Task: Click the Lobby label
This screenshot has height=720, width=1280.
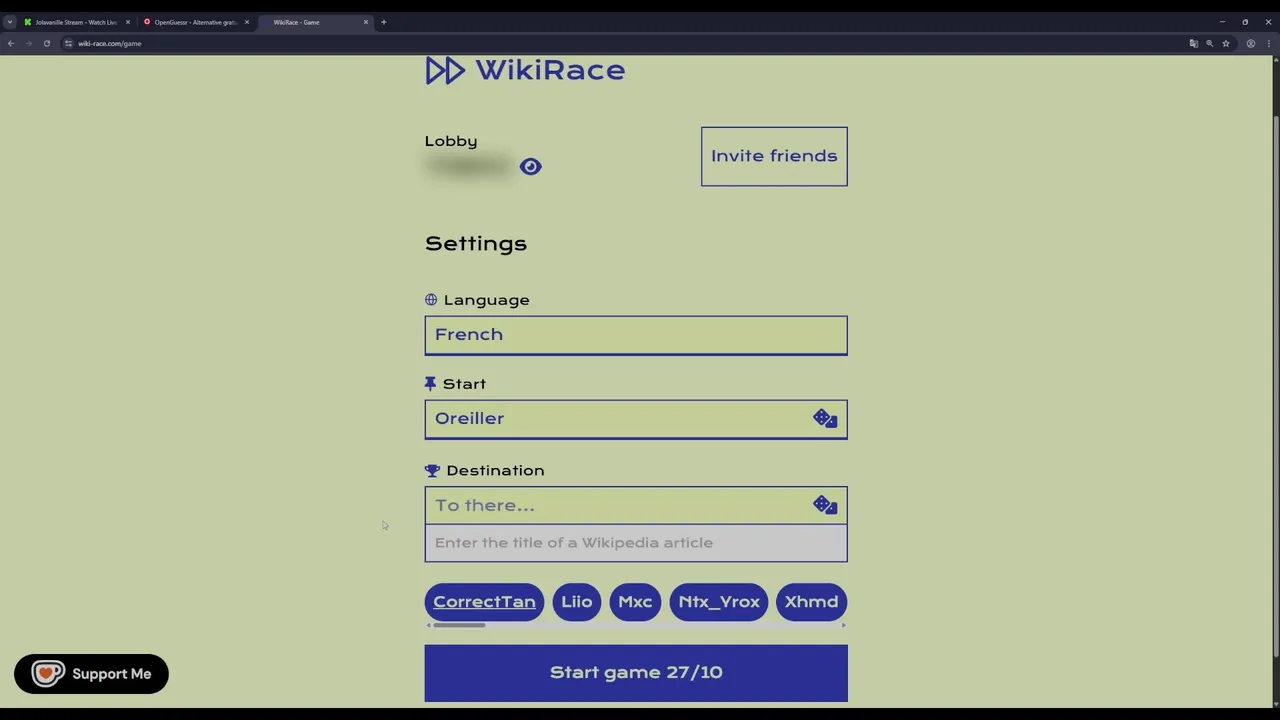Action: pyautogui.click(x=451, y=141)
